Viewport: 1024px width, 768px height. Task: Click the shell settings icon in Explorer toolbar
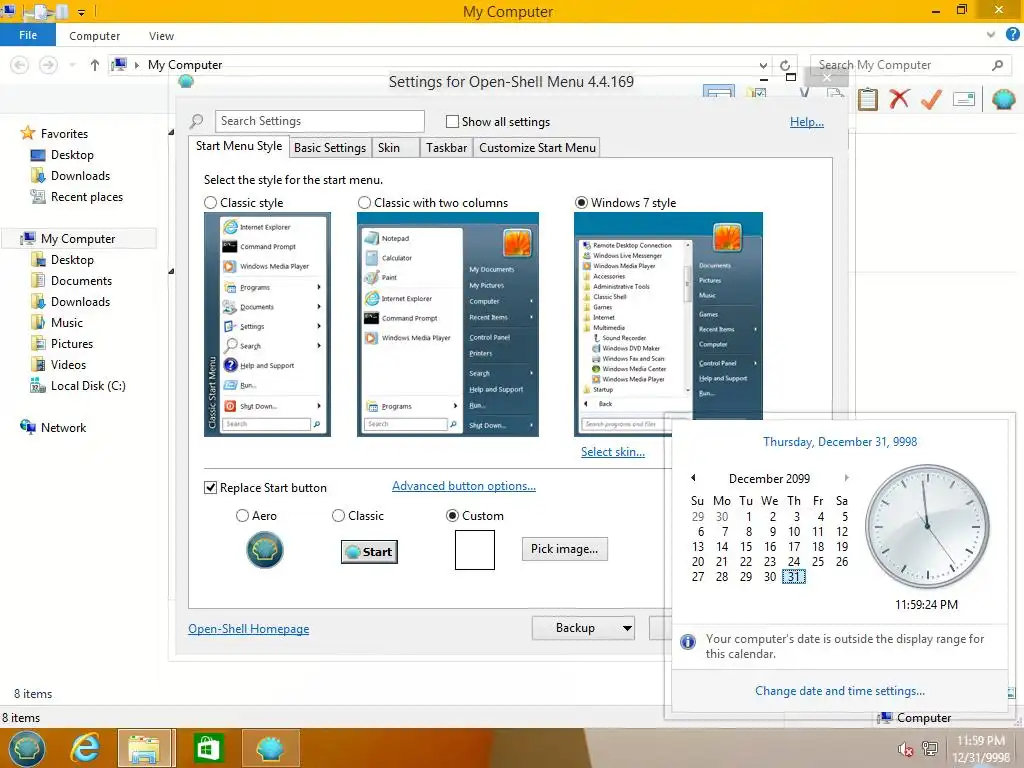(x=1004, y=99)
